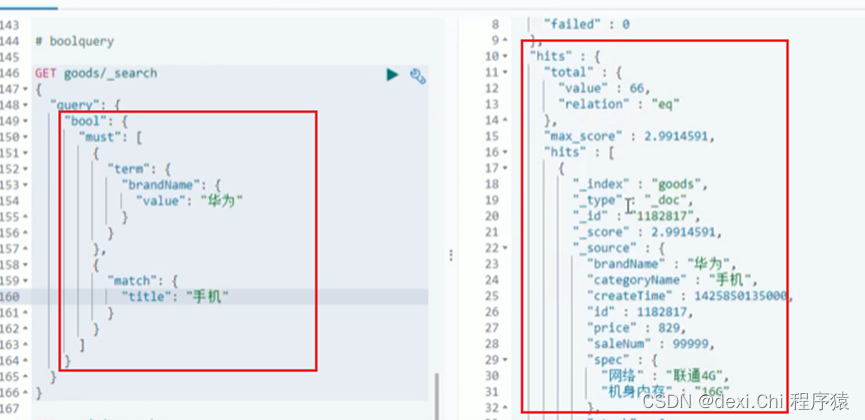Collapse response outer "hits" at line 10
The height and width of the screenshot is (420, 865).
[505, 56]
